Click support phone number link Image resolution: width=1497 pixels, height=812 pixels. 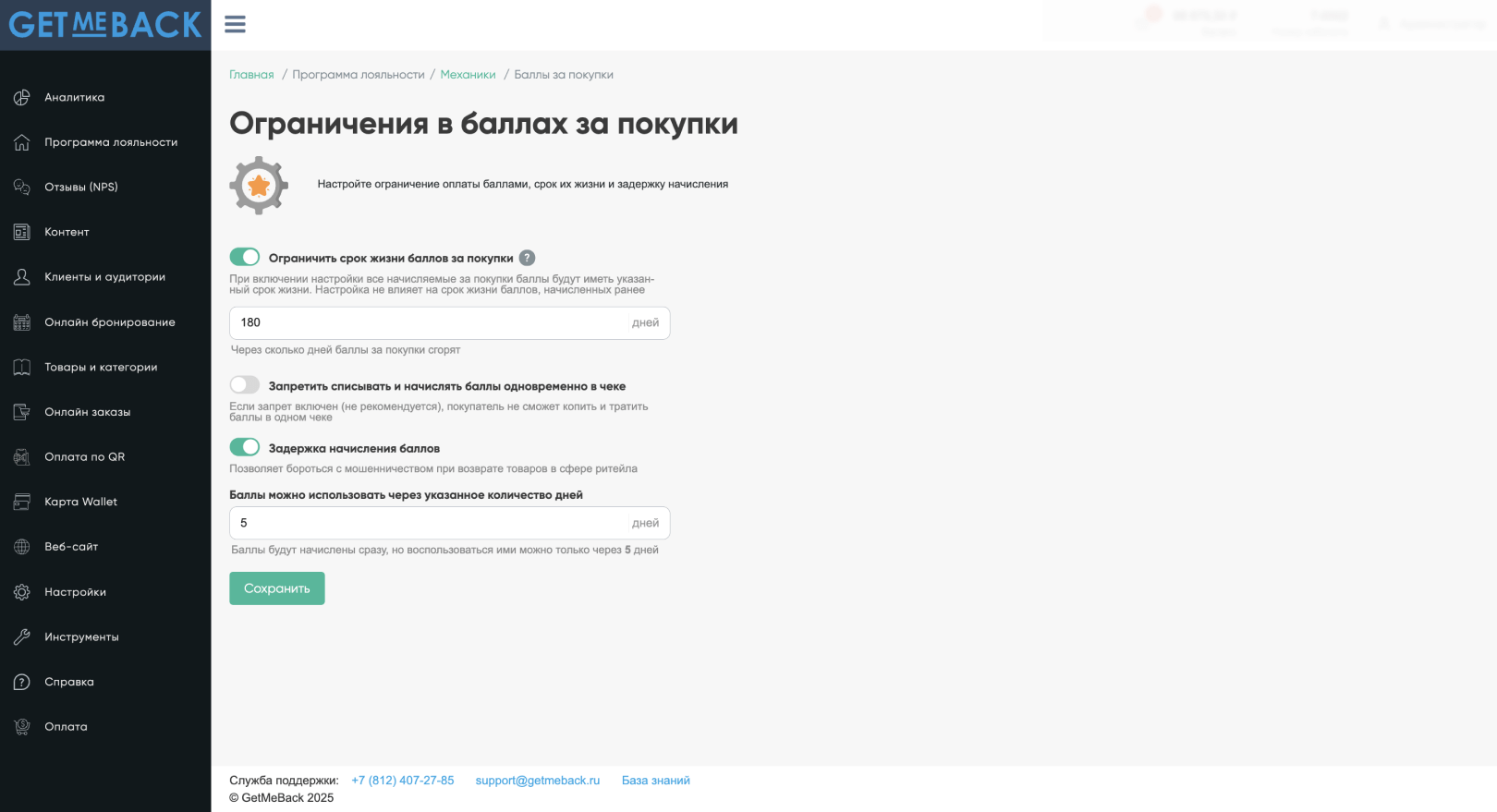[x=403, y=781]
